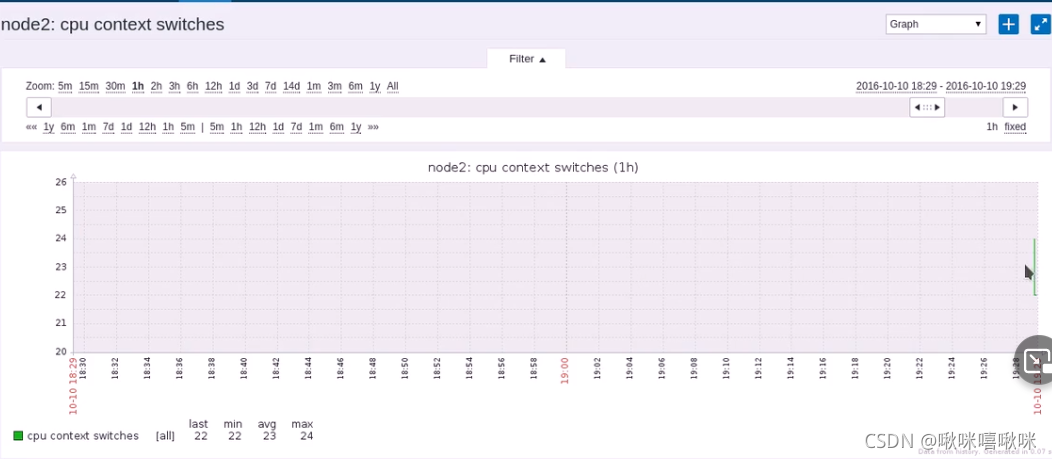Shift forward 1y using link before »»
This screenshot has width=1052, height=459.
pyautogui.click(x=356, y=127)
